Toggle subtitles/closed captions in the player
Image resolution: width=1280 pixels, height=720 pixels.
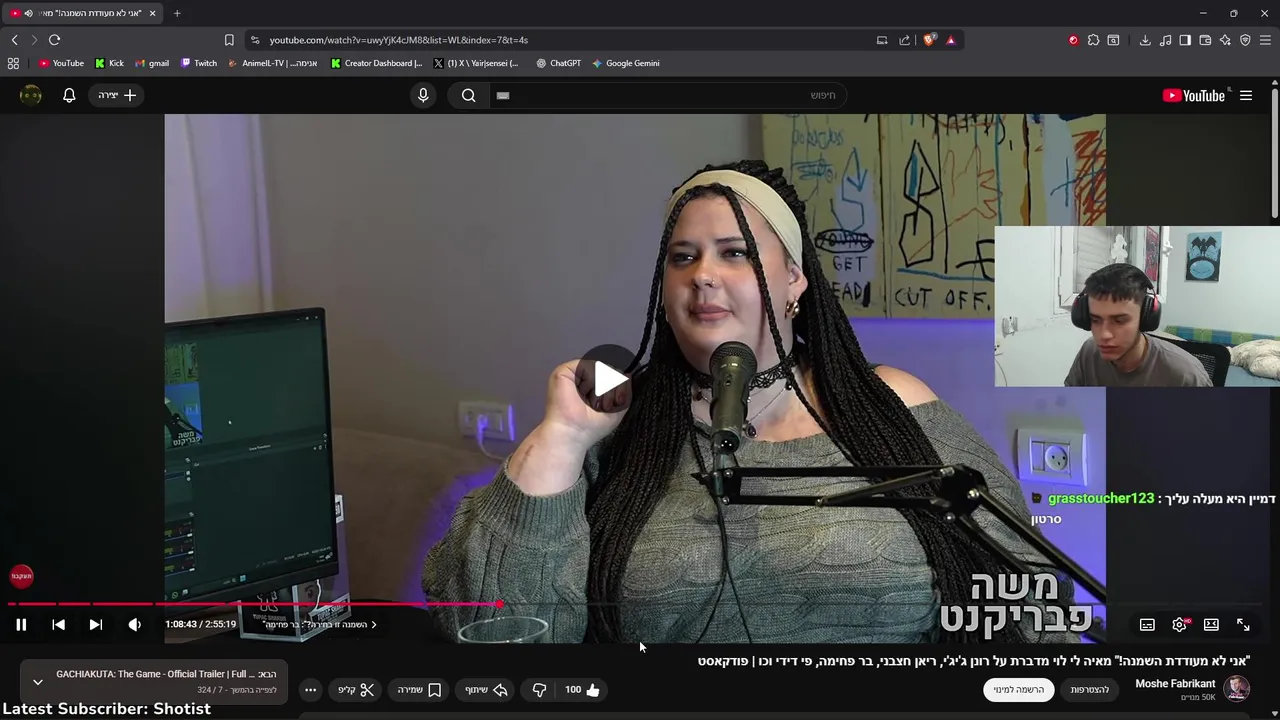click(x=1147, y=625)
